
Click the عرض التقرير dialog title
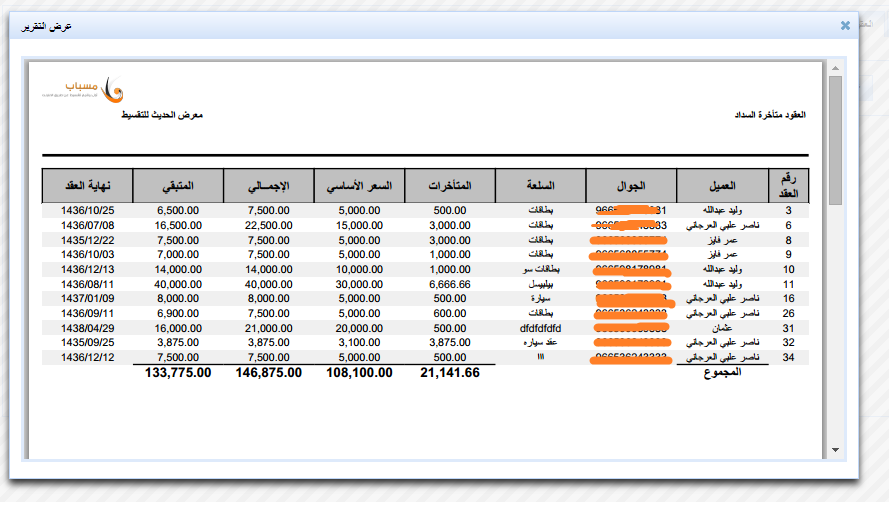[47, 26]
